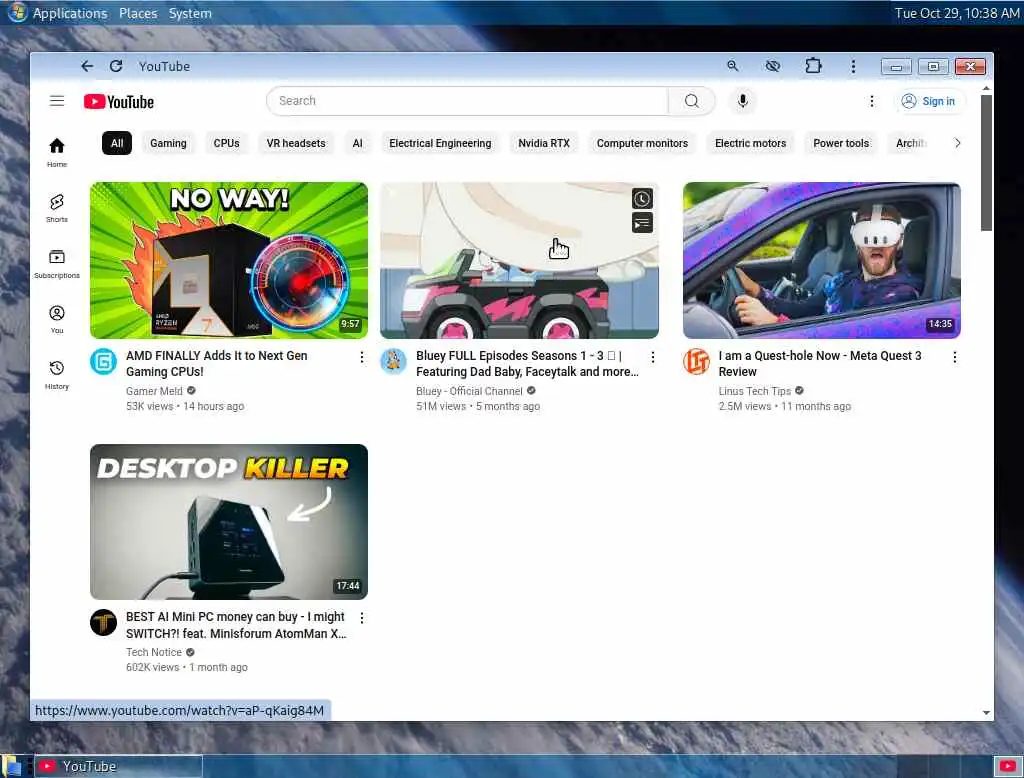Image resolution: width=1024 pixels, height=778 pixels.
Task: Open the System menu in top panel
Action: [190, 13]
